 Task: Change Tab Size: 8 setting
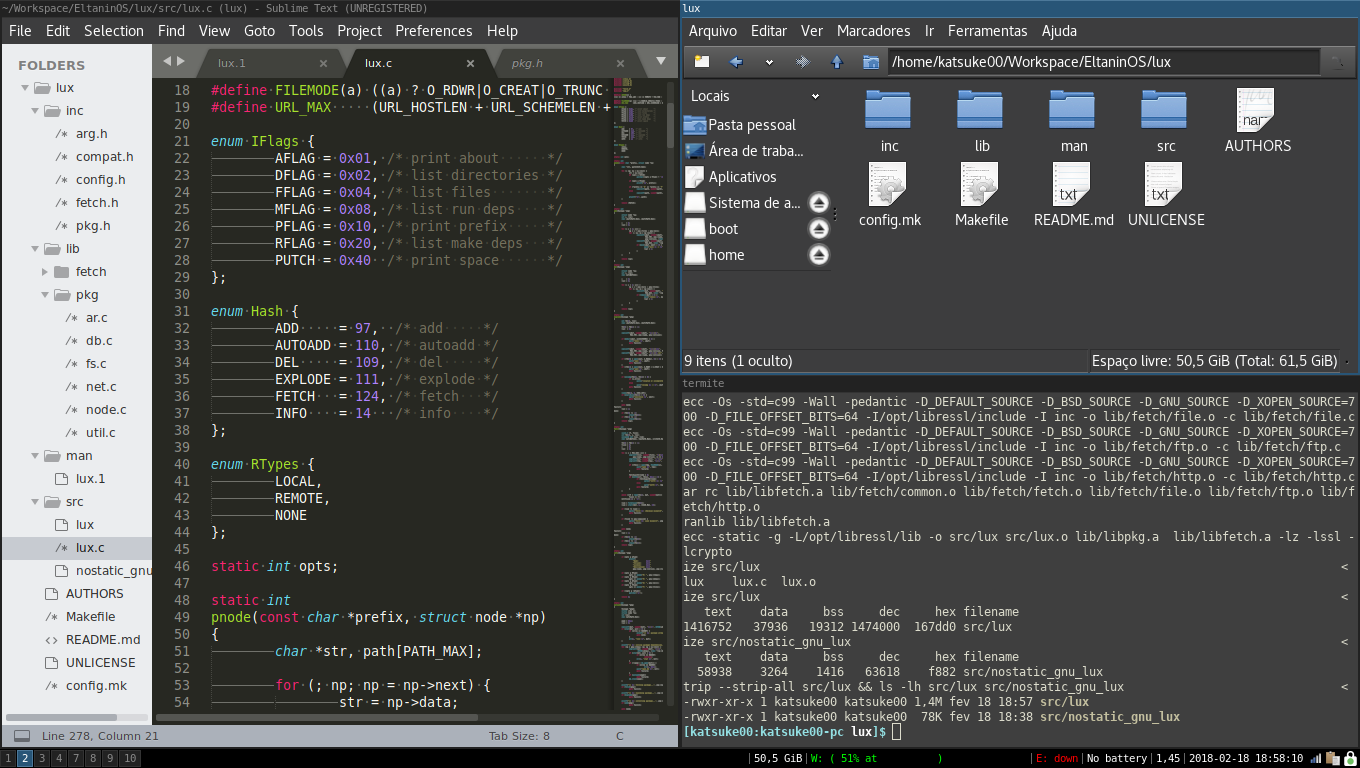coord(519,736)
